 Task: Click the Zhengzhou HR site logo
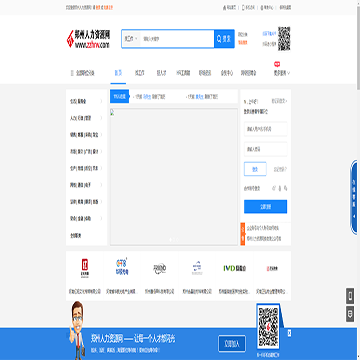coord(88,39)
